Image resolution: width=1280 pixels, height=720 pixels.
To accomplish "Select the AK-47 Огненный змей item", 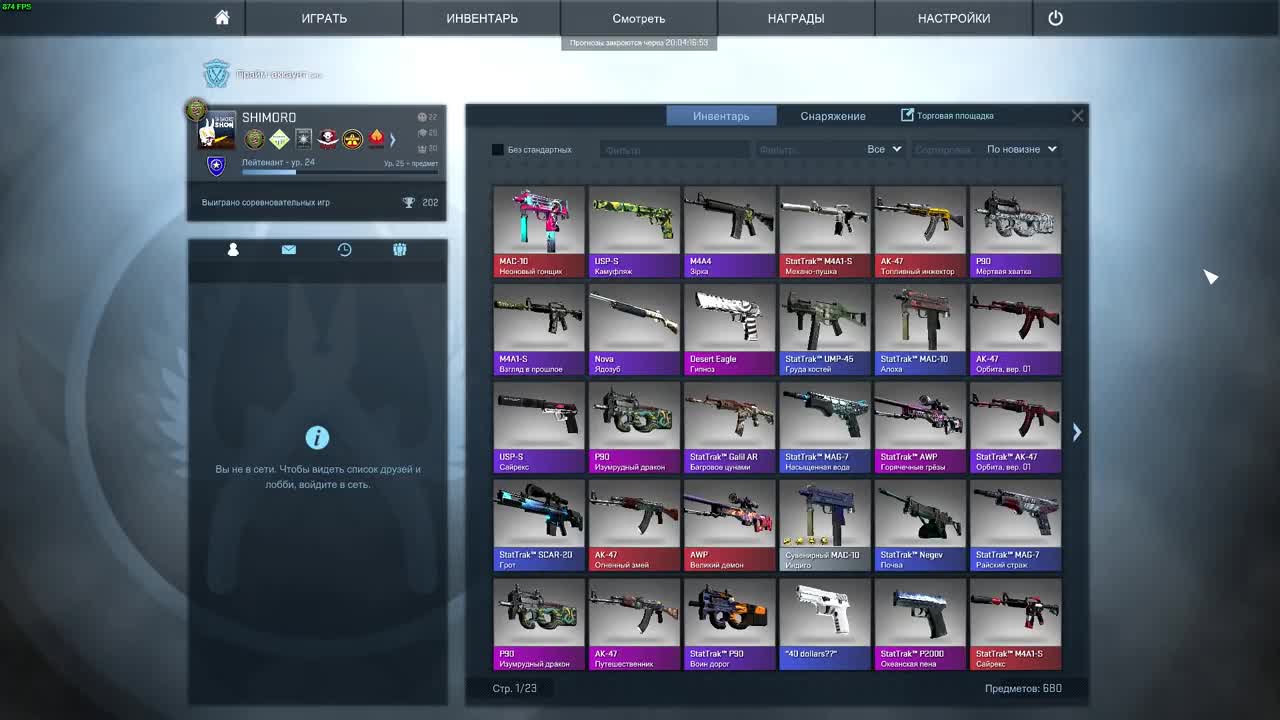I will (634, 526).
